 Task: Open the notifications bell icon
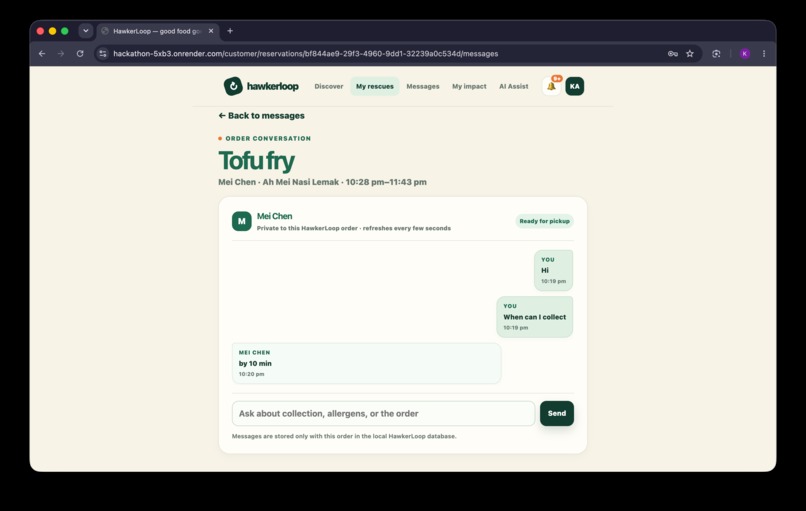(552, 86)
